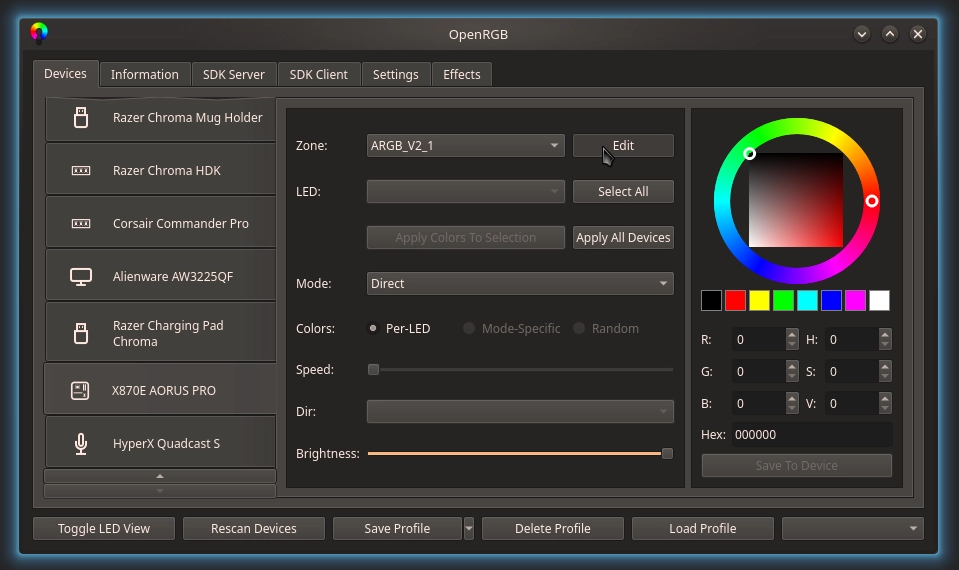Pick the white color swatch
The width and height of the screenshot is (959, 570).
[879, 300]
